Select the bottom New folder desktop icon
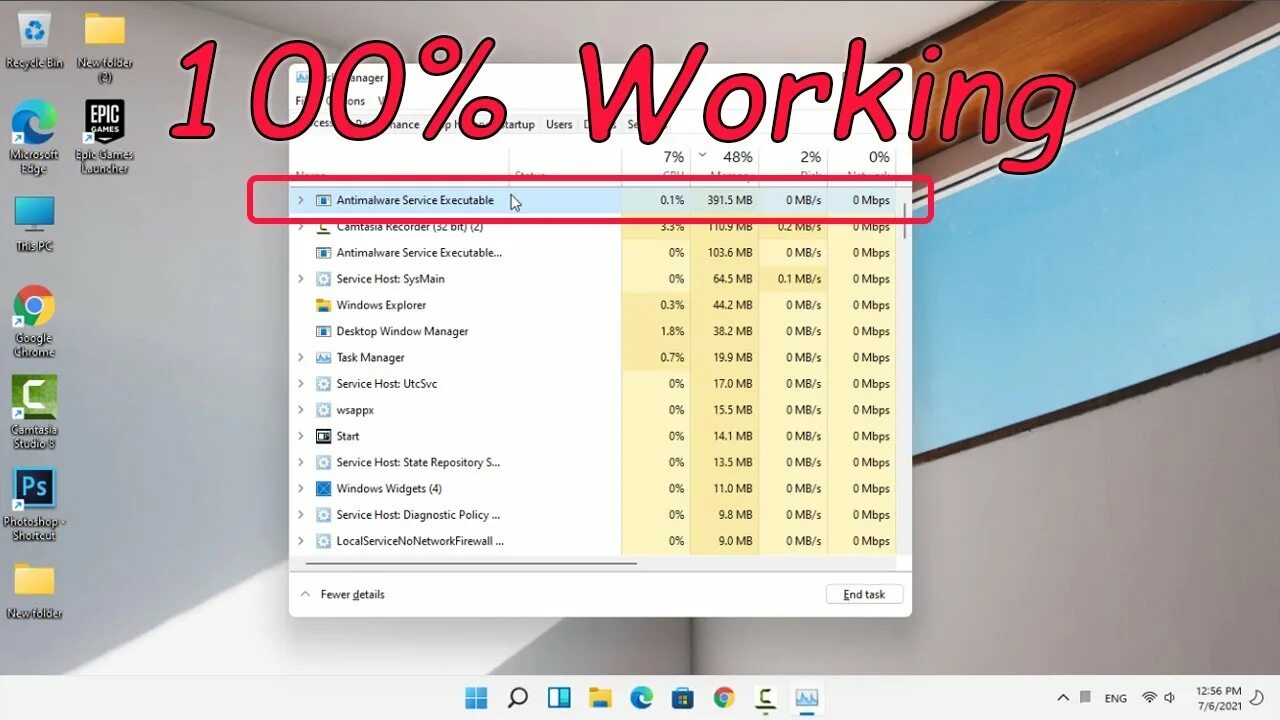 [x=34, y=590]
